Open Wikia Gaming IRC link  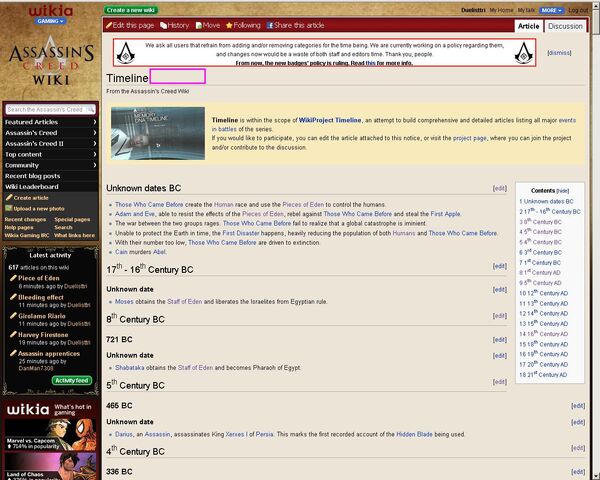tap(27, 235)
